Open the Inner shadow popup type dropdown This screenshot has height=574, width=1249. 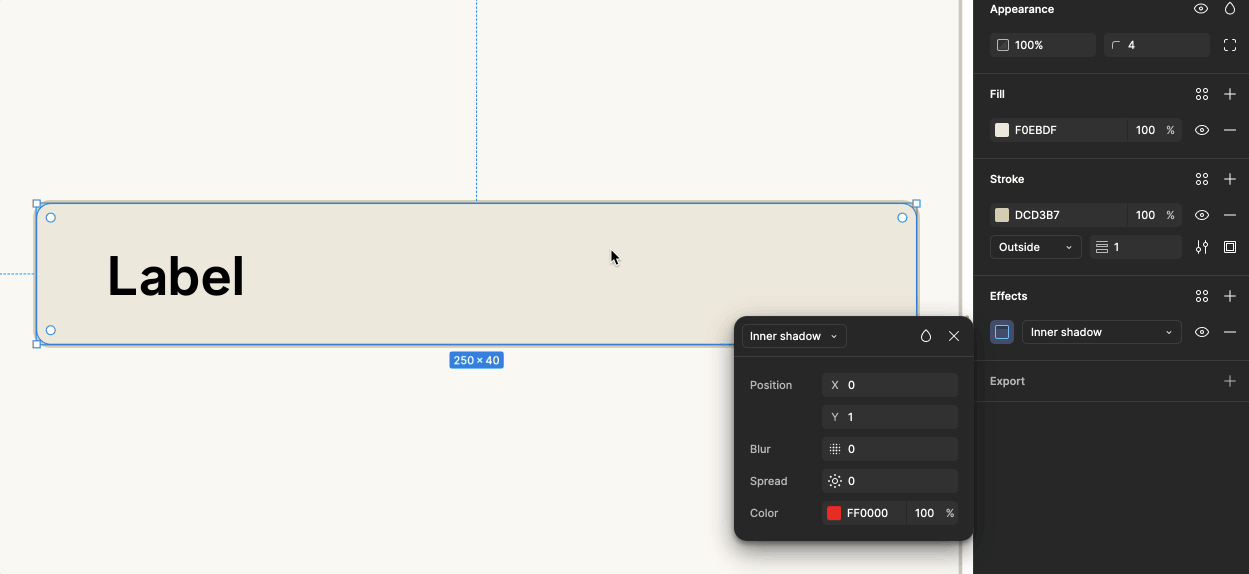(794, 336)
